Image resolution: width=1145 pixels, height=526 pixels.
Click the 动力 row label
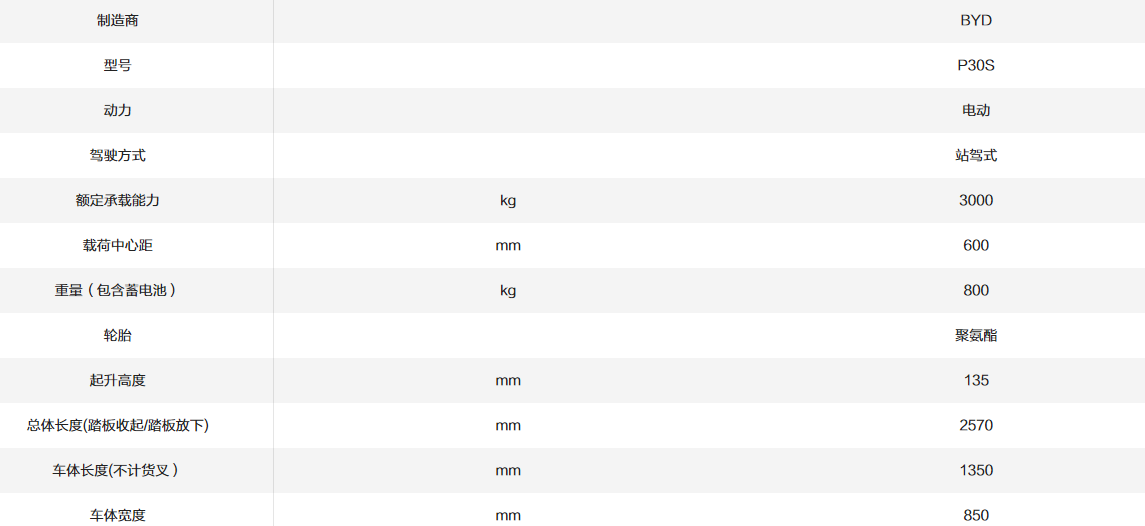click(x=117, y=110)
